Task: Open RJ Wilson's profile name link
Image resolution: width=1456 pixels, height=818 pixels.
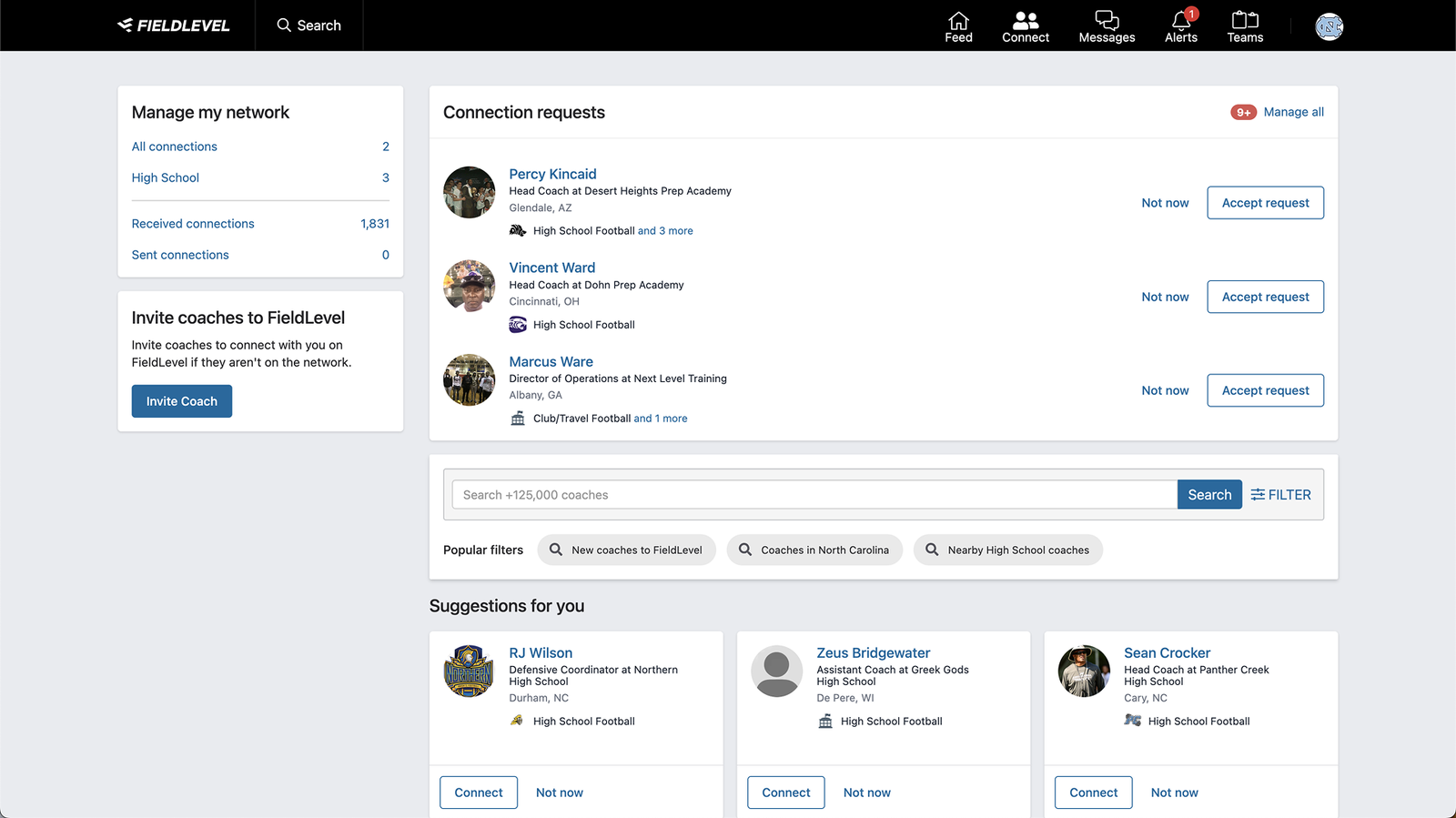Action: [541, 653]
